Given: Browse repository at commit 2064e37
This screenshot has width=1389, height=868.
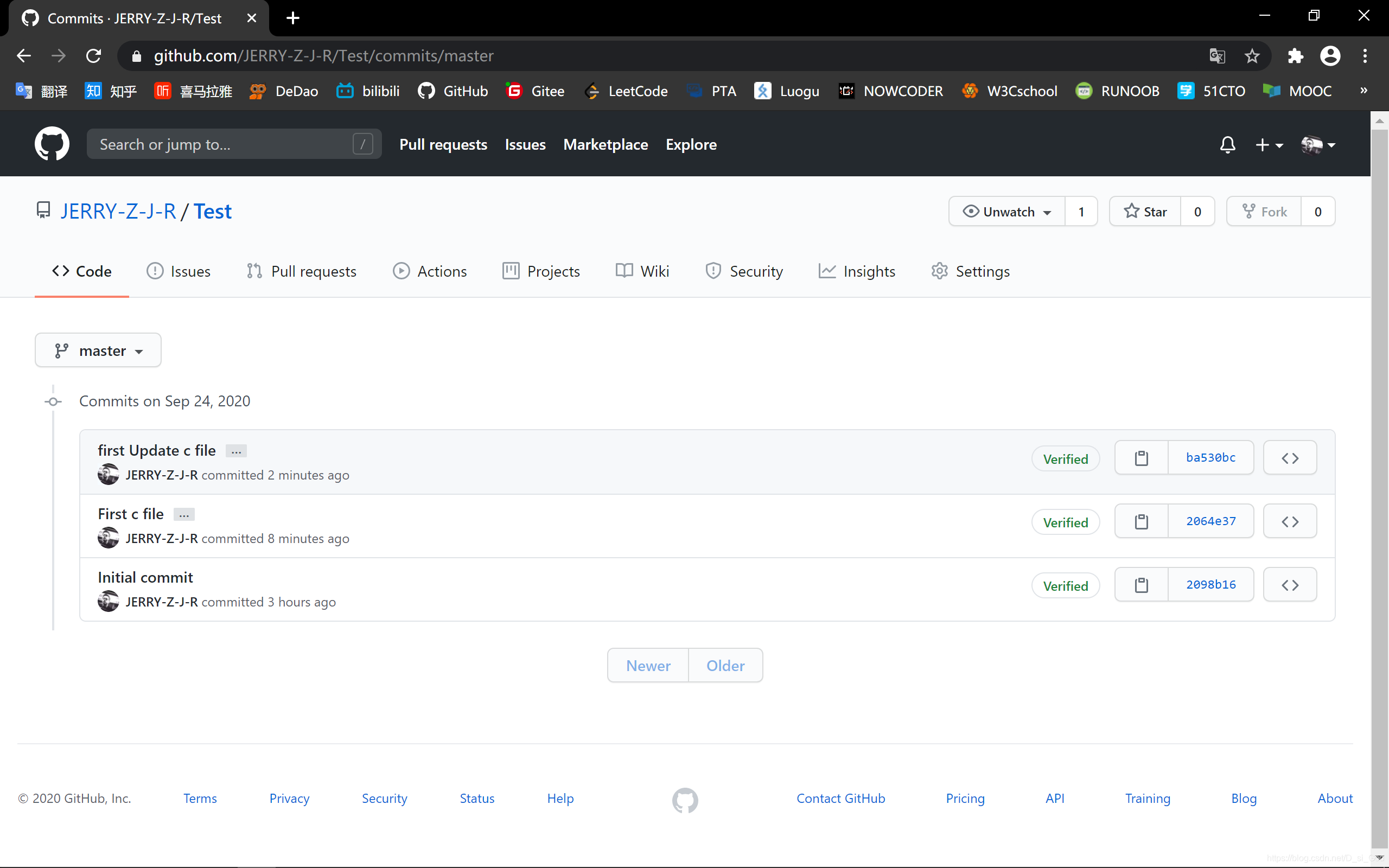Looking at the screenshot, I should click(x=1290, y=521).
